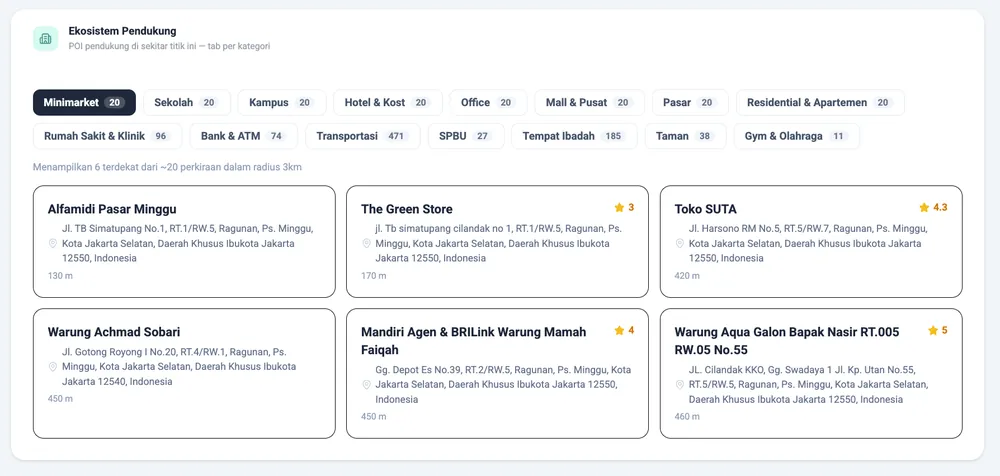Open the Alfamidi Pasar Minggu title

point(112,209)
